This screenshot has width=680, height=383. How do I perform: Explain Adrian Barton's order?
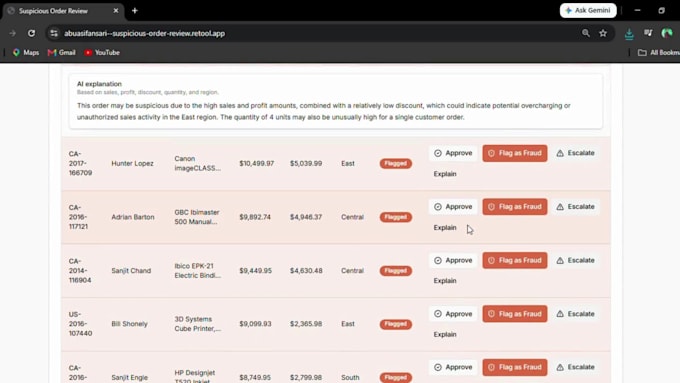445,228
